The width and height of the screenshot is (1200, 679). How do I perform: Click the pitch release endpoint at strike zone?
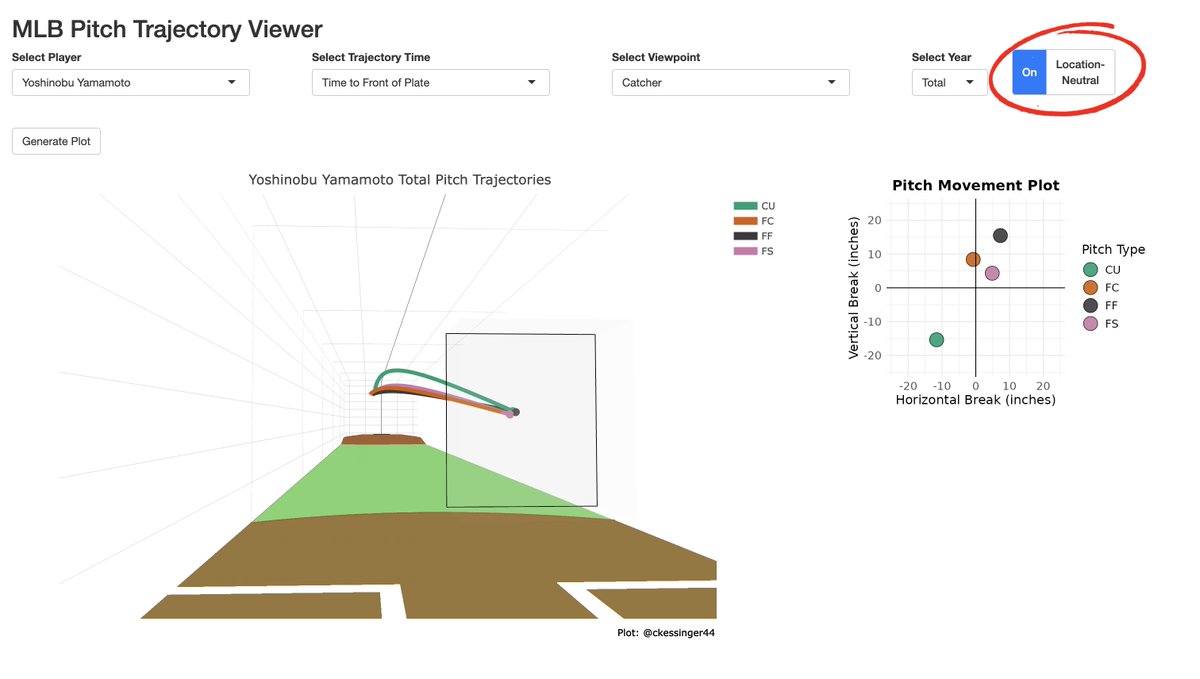point(513,412)
